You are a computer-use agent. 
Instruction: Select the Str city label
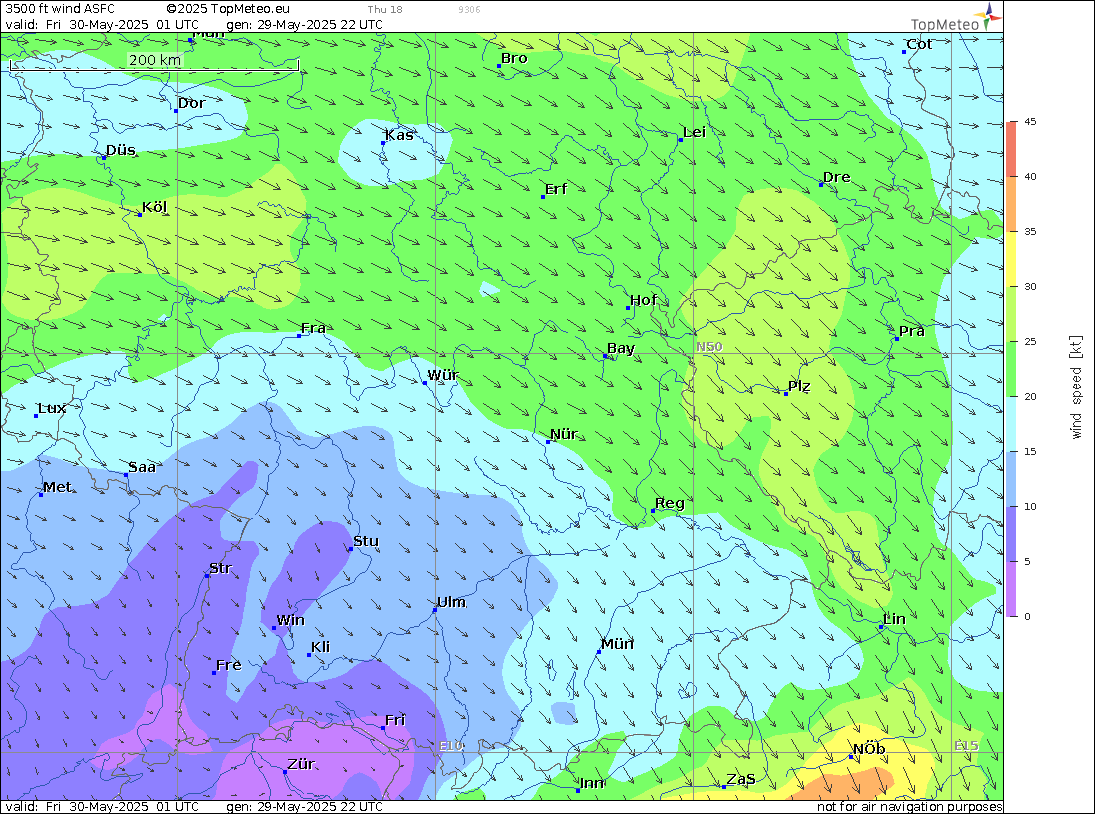pyautogui.click(x=221, y=568)
